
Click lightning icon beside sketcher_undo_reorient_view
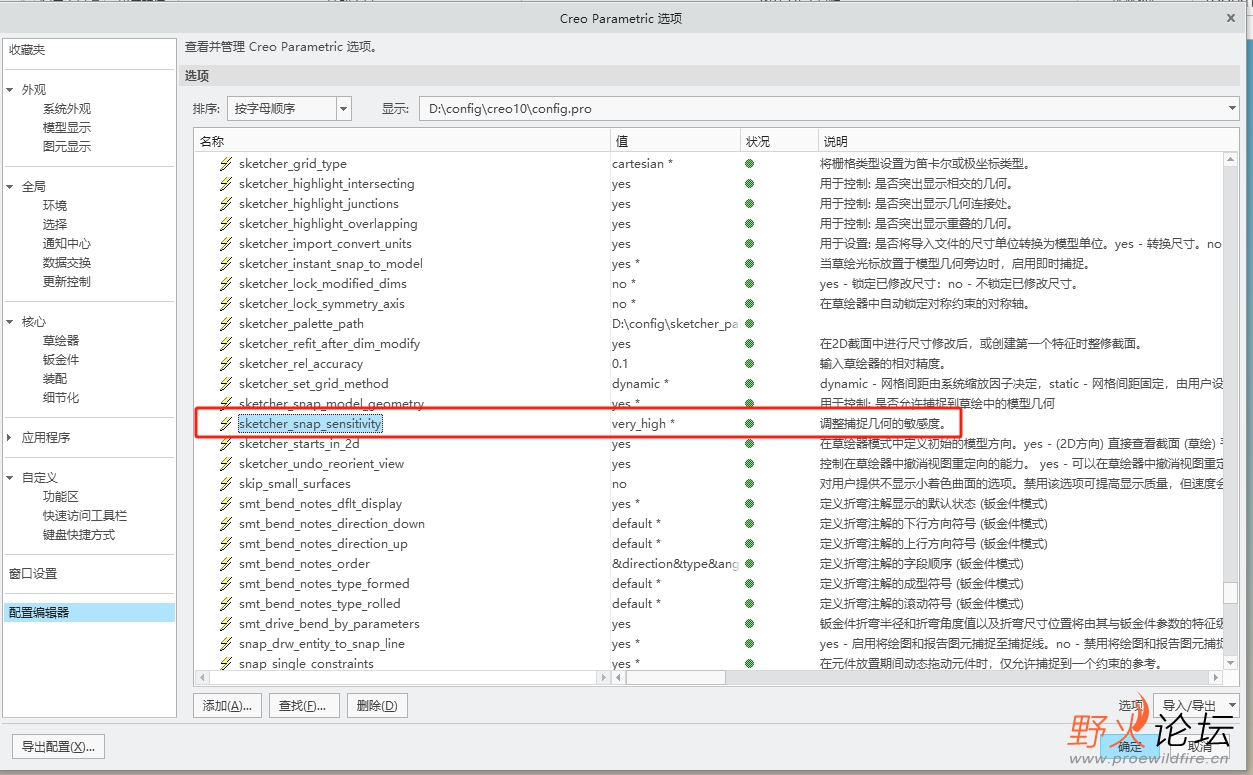tap(226, 464)
